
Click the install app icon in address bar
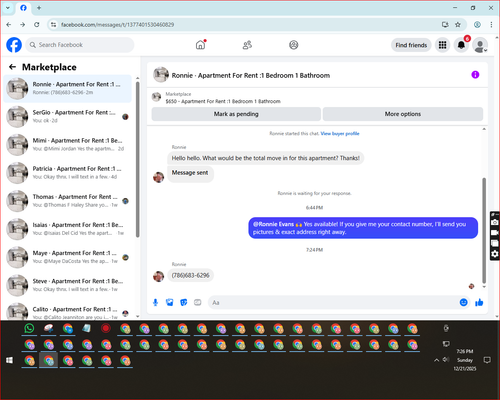445,25
